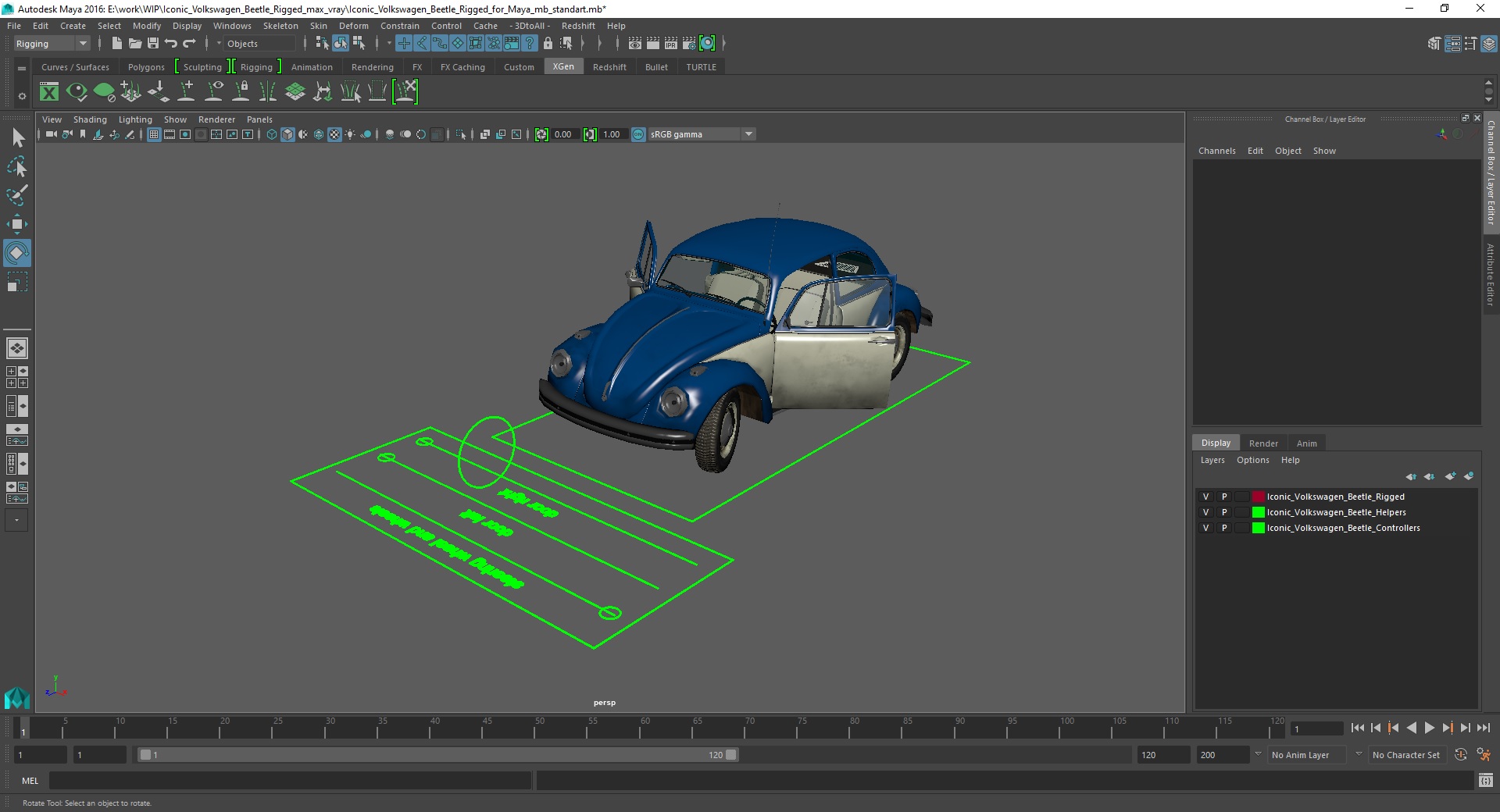Click the auto keyframe toggle icon
1500x812 pixels.
tap(1461, 755)
